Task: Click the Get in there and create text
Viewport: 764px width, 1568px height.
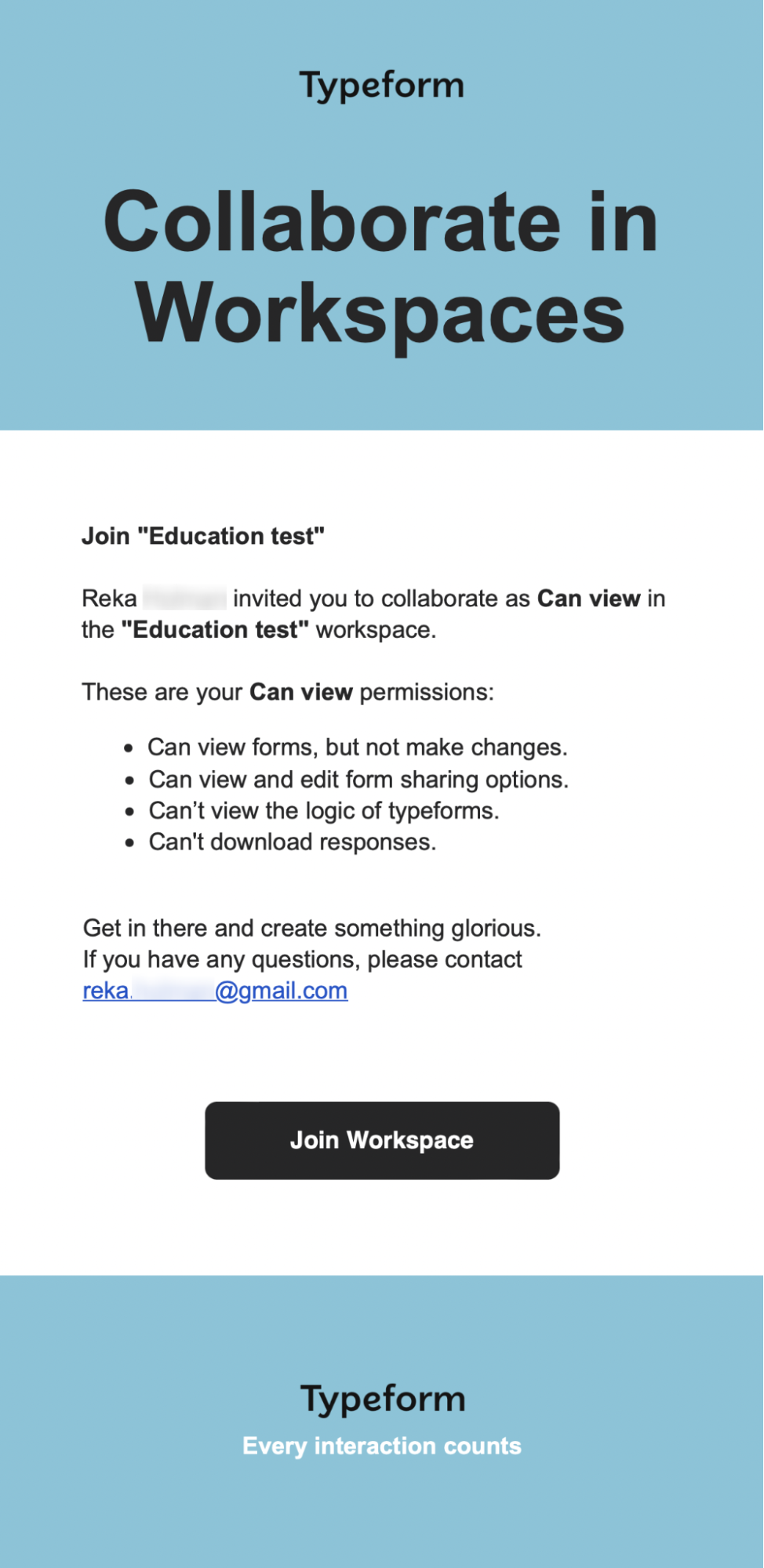Action: click(x=312, y=928)
